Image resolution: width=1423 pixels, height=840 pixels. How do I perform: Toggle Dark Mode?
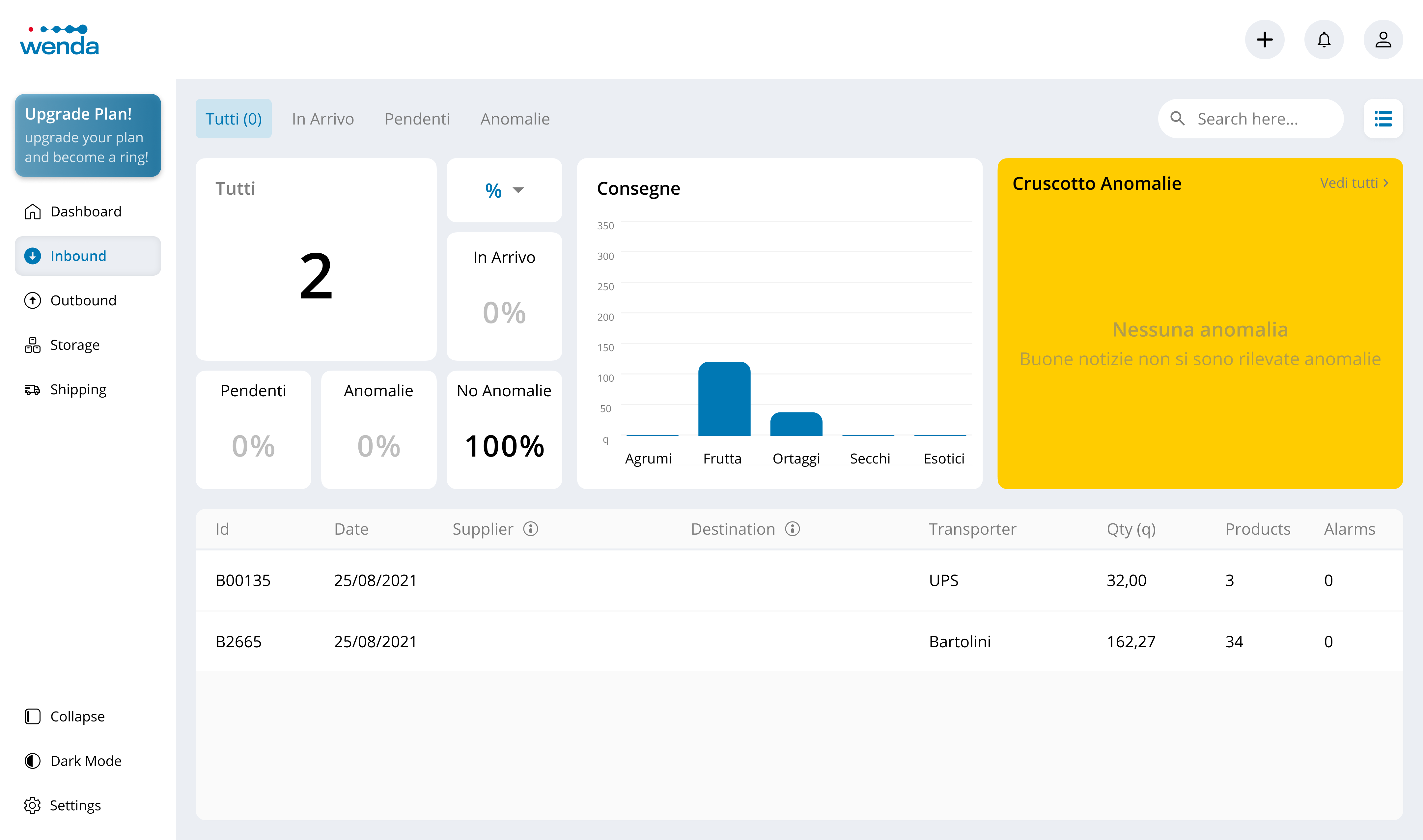click(x=72, y=761)
